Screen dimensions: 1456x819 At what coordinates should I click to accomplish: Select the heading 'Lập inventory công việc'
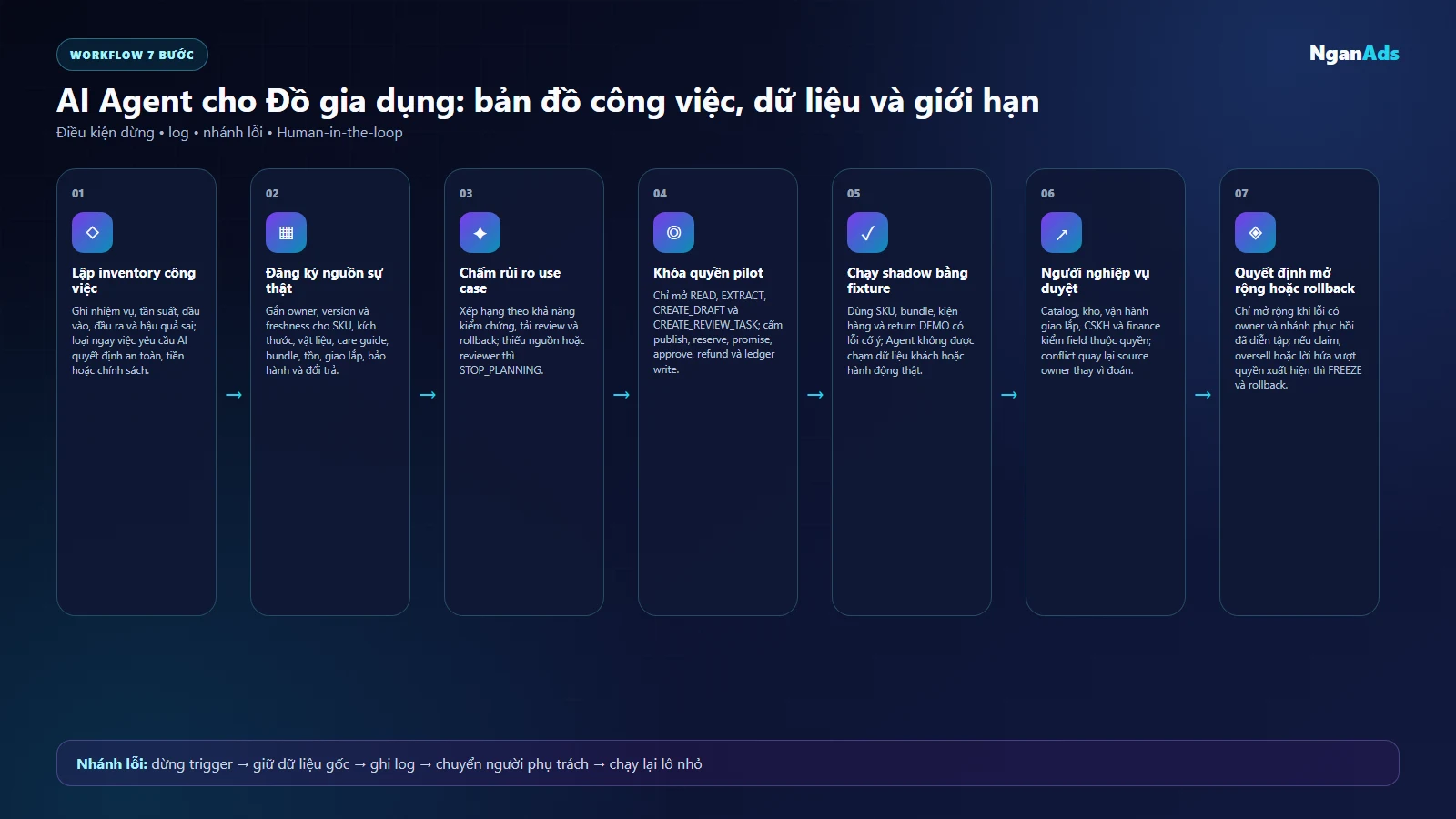click(x=134, y=280)
